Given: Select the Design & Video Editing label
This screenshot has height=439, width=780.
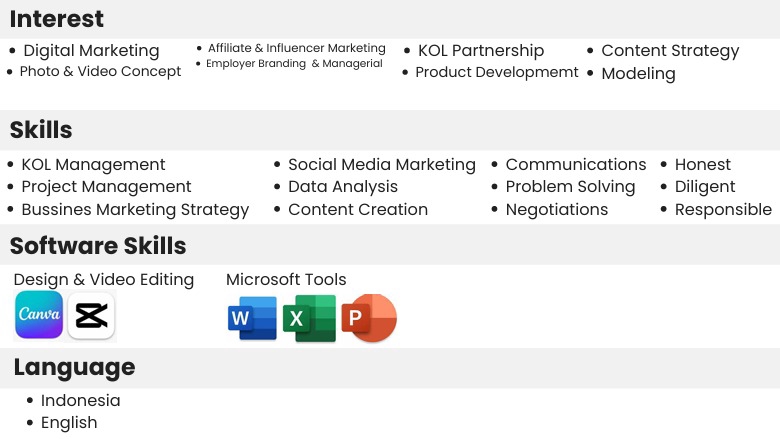Looking at the screenshot, I should click(x=104, y=280).
